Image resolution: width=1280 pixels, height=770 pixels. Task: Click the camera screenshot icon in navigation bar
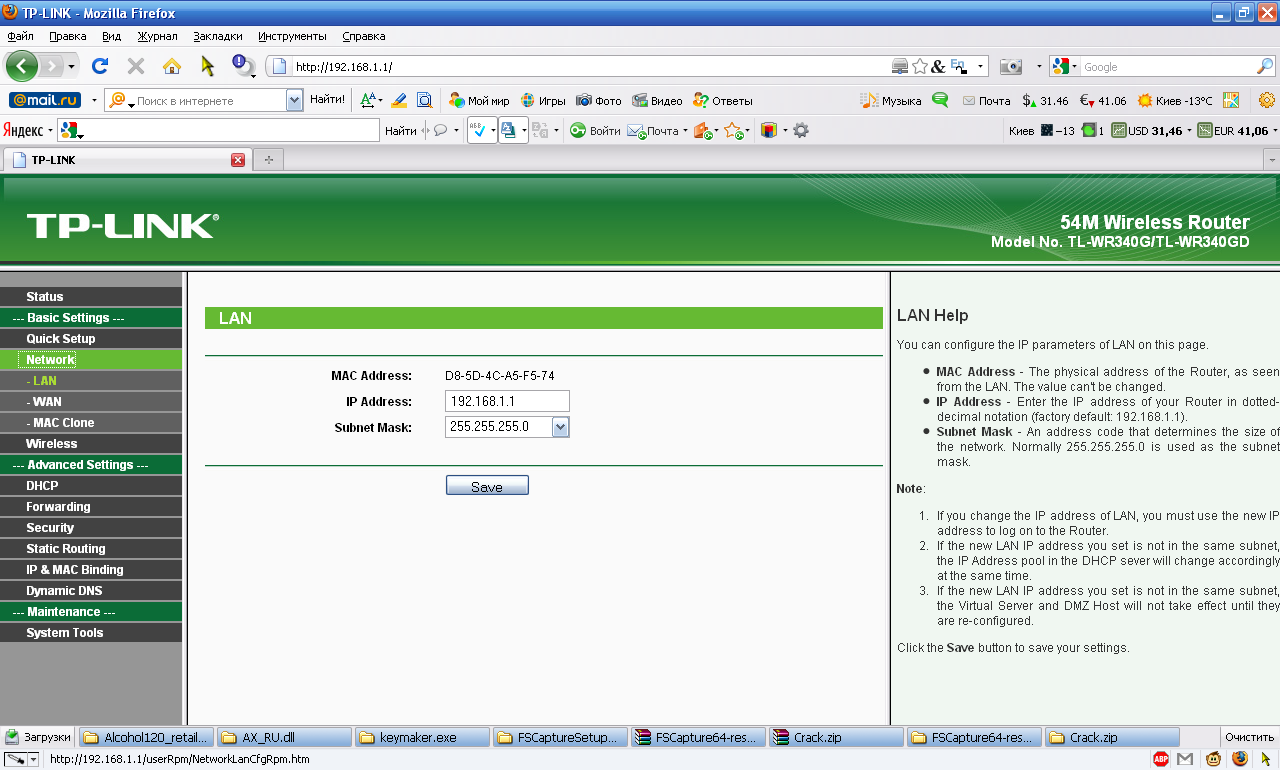click(1012, 67)
